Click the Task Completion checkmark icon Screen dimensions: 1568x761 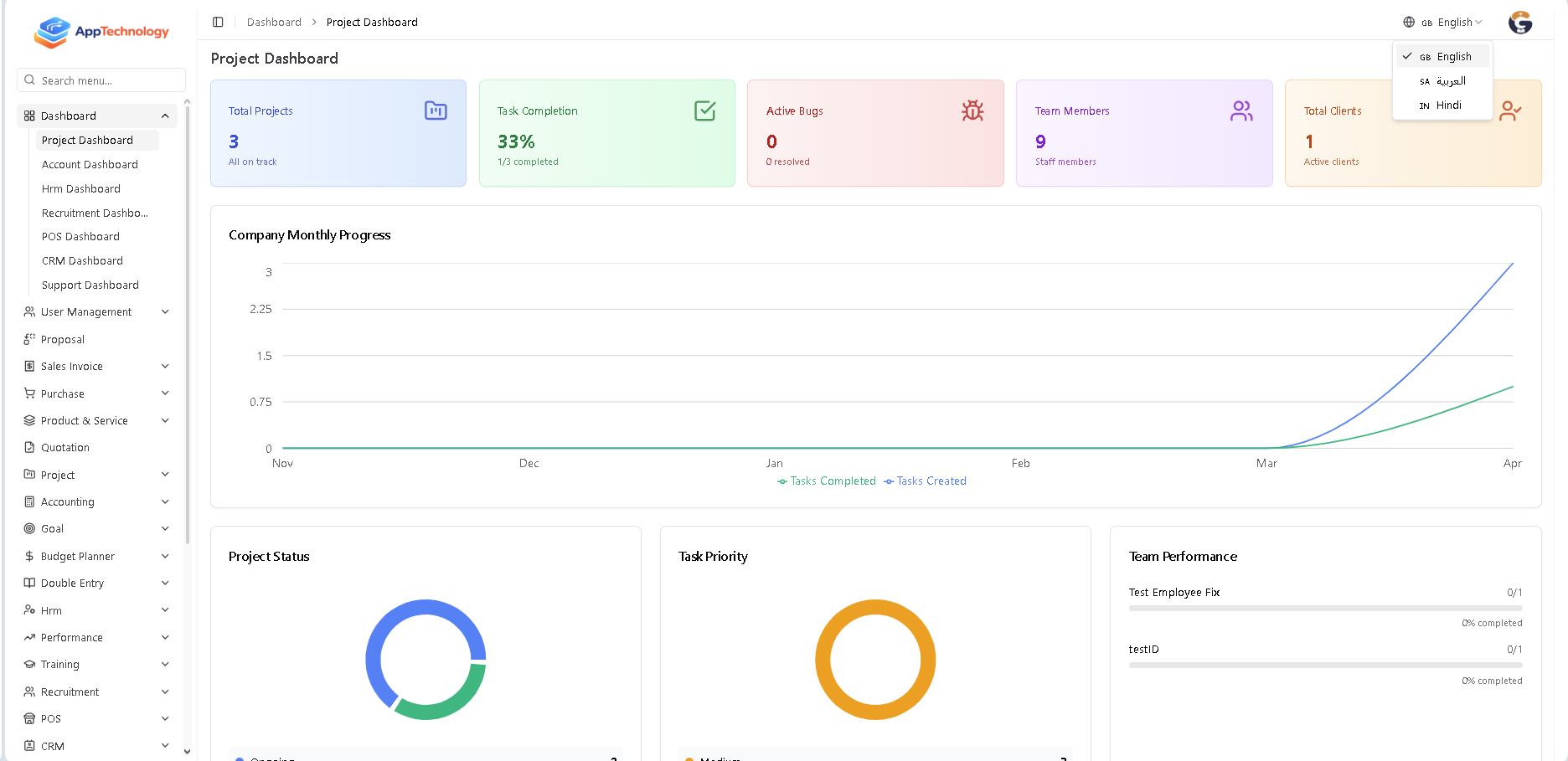(x=704, y=111)
